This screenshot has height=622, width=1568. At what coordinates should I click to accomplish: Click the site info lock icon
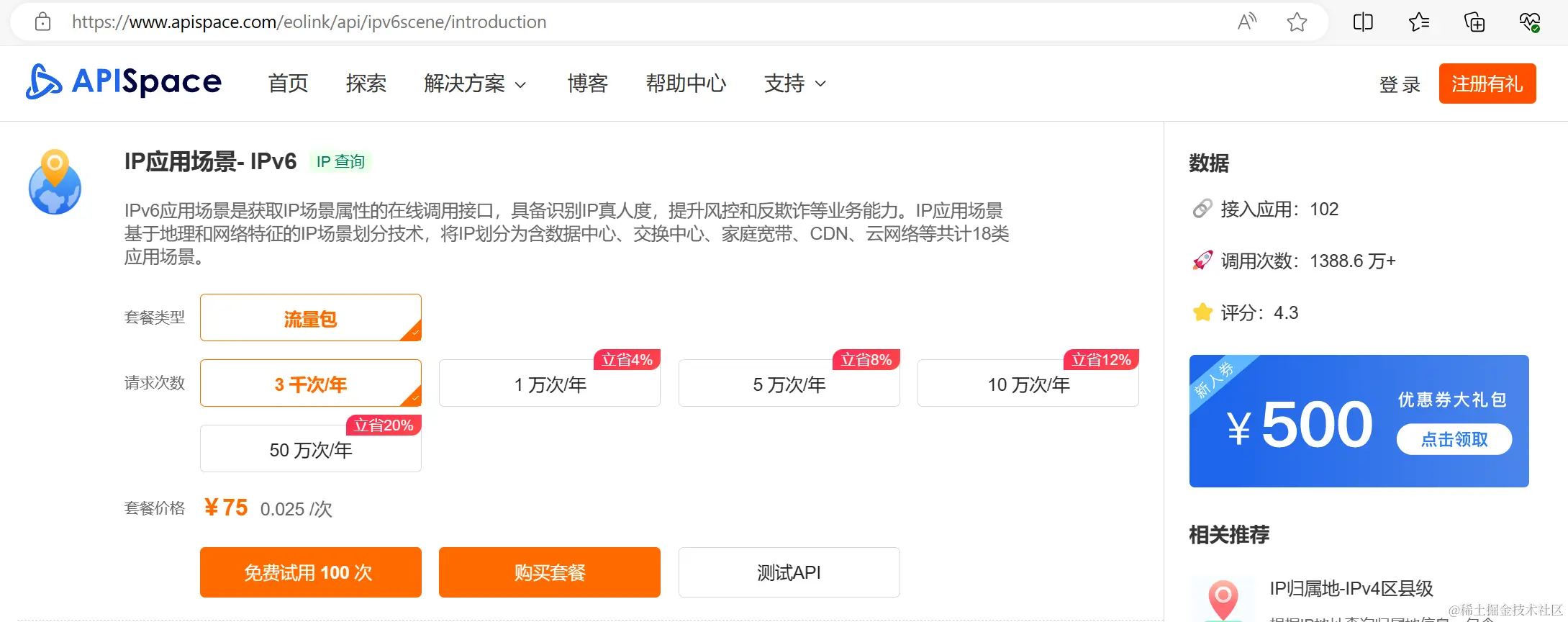42,22
